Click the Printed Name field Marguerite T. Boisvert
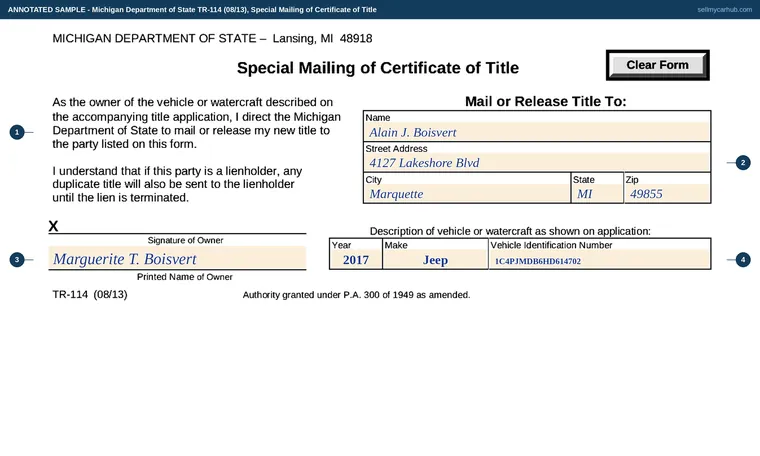 177,258
